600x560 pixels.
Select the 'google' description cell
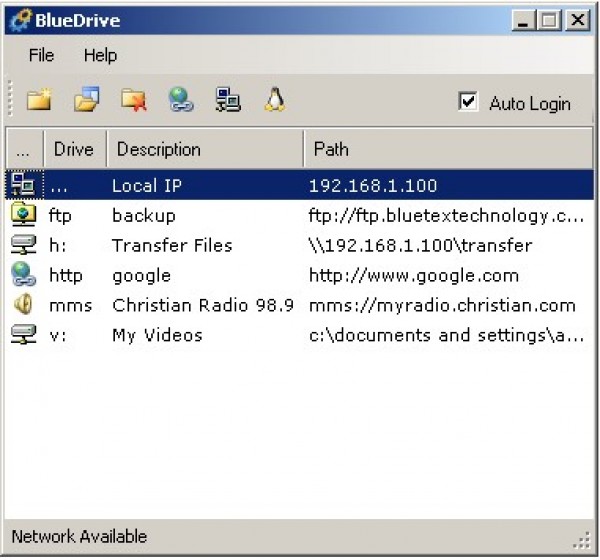(142, 276)
